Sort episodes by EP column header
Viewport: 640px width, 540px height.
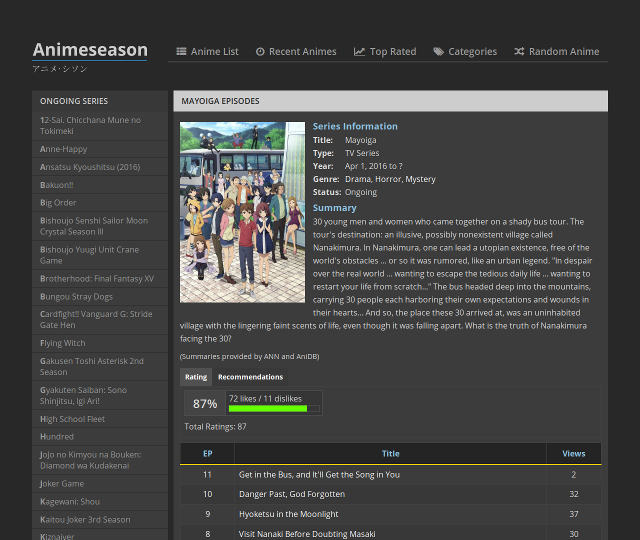207,454
